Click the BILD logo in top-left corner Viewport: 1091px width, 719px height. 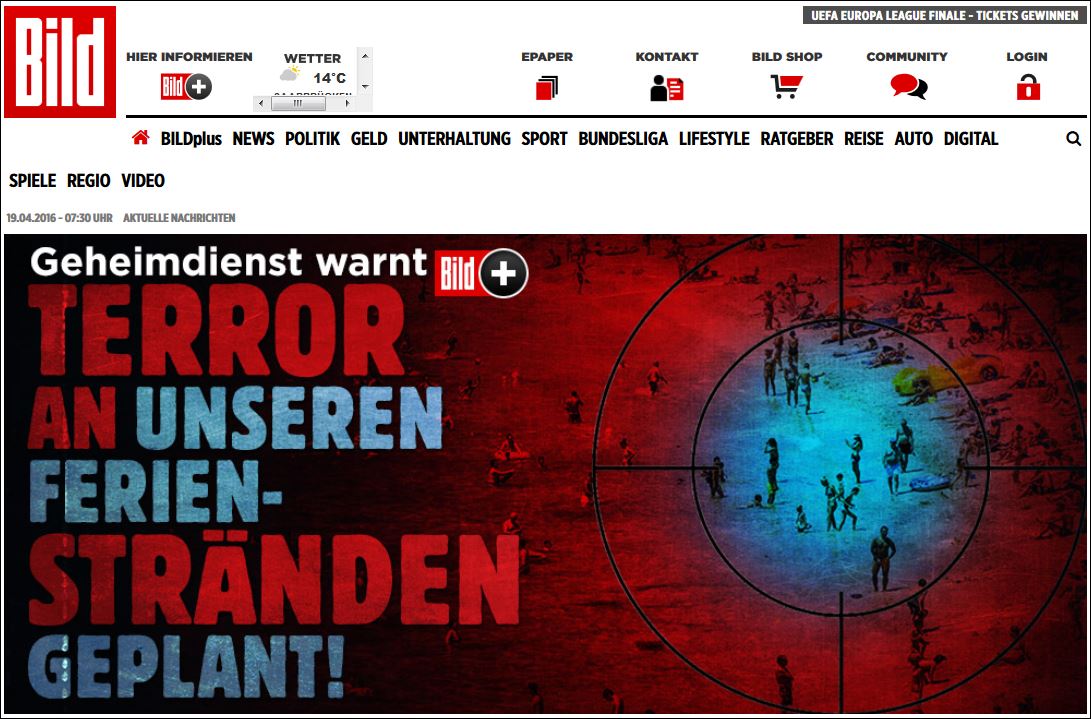click(60, 62)
